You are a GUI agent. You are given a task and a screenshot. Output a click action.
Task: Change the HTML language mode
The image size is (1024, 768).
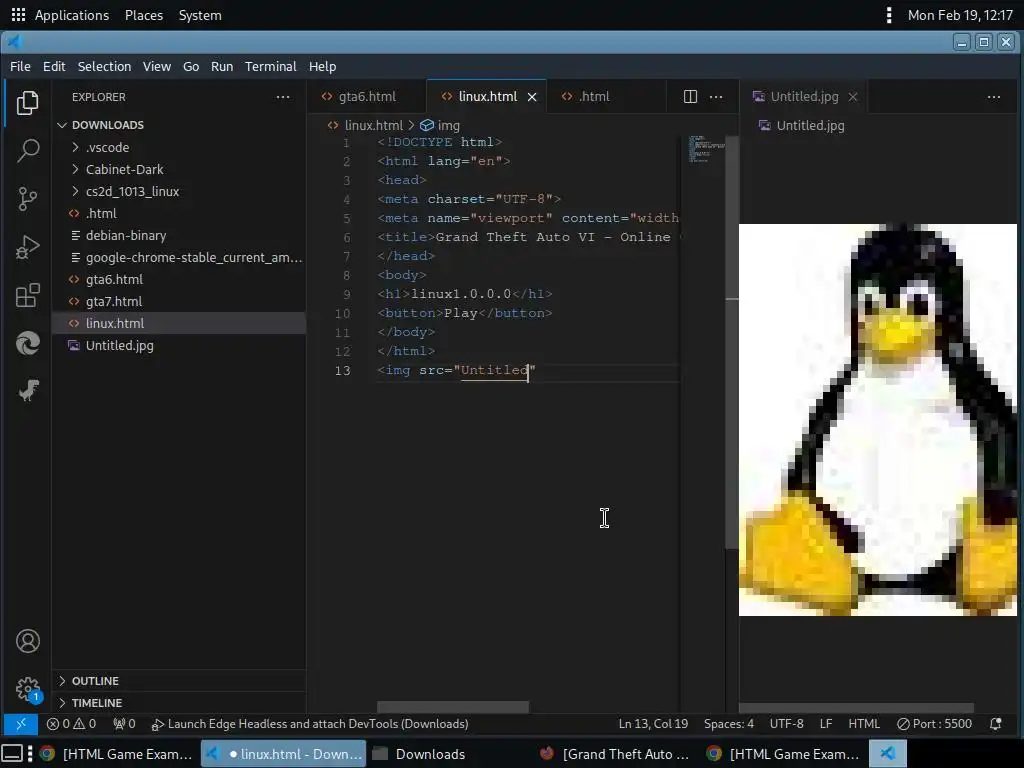[864, 724]
